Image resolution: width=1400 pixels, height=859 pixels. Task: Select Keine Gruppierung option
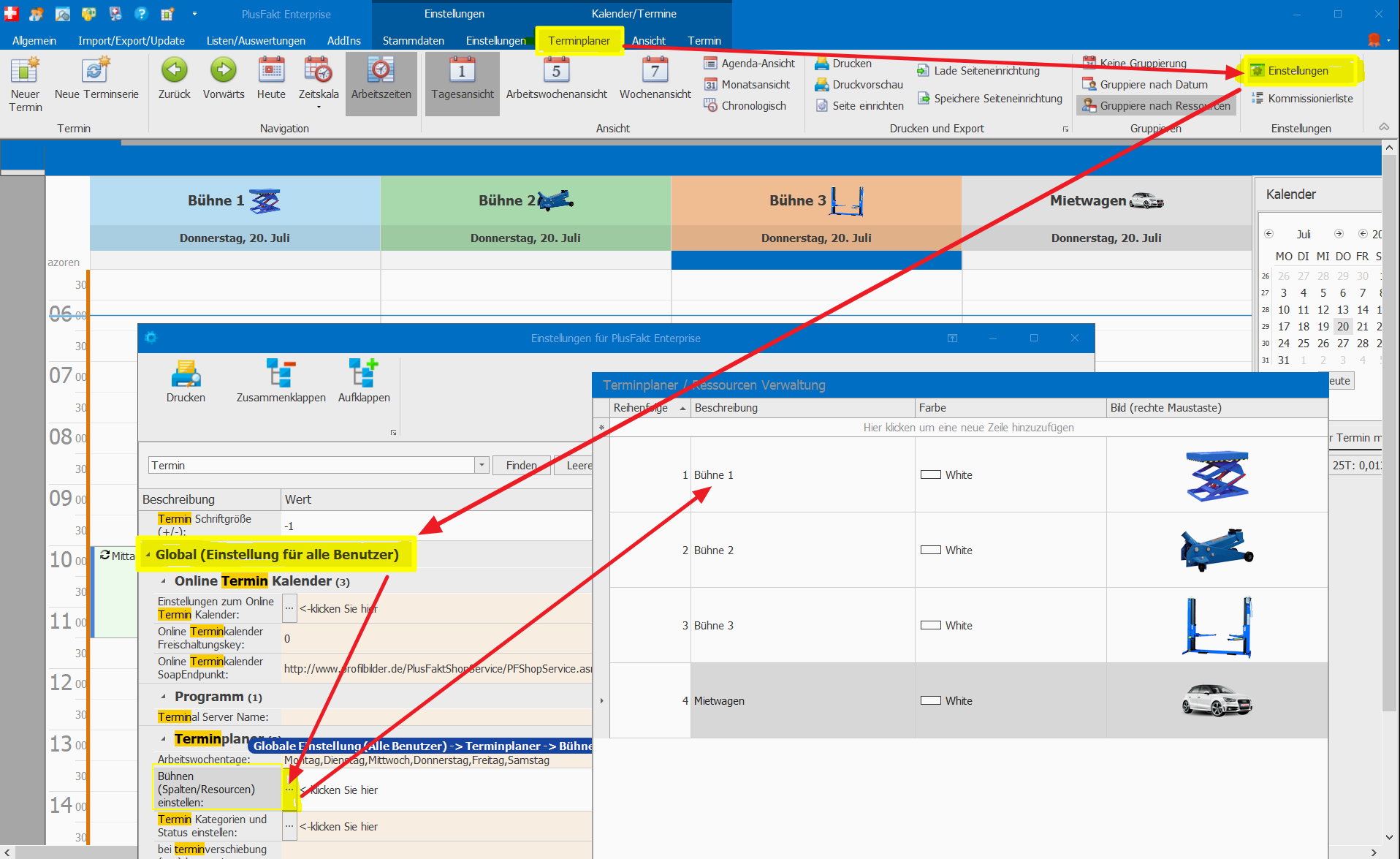[1135, 64]
